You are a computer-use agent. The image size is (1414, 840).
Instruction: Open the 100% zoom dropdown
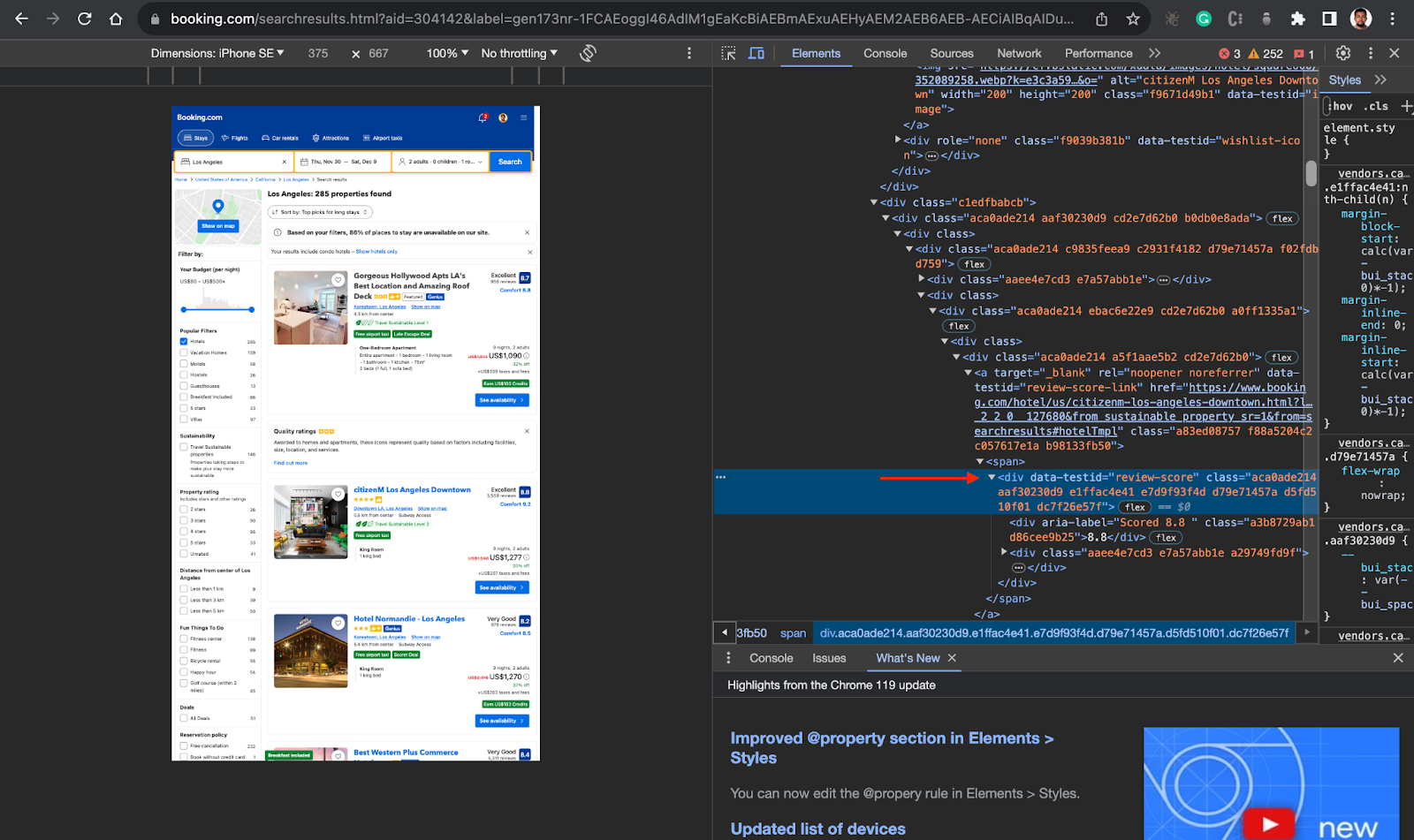pyautogui.click(x=447, y=53)
